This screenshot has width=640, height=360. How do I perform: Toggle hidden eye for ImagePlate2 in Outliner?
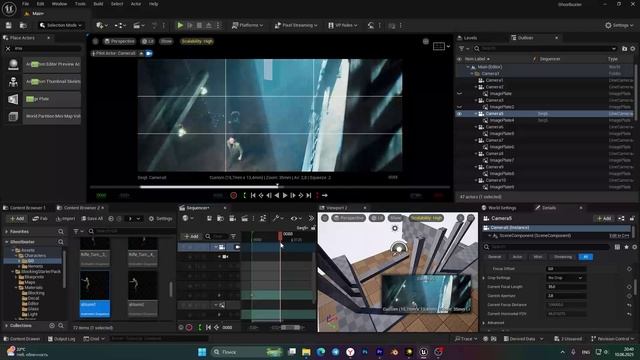[x=460, y=107]
